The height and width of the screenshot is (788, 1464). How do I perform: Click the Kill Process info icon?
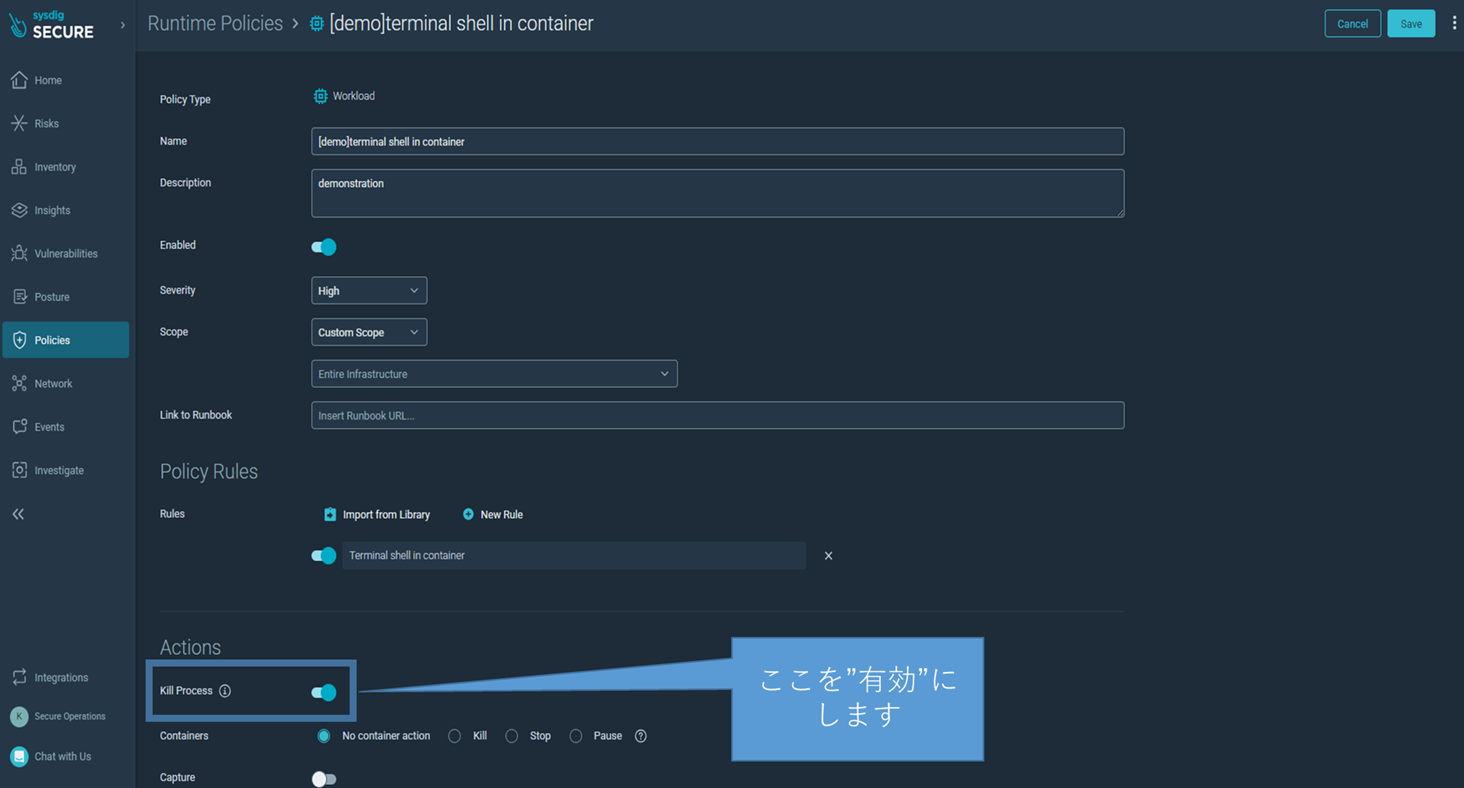225,691
